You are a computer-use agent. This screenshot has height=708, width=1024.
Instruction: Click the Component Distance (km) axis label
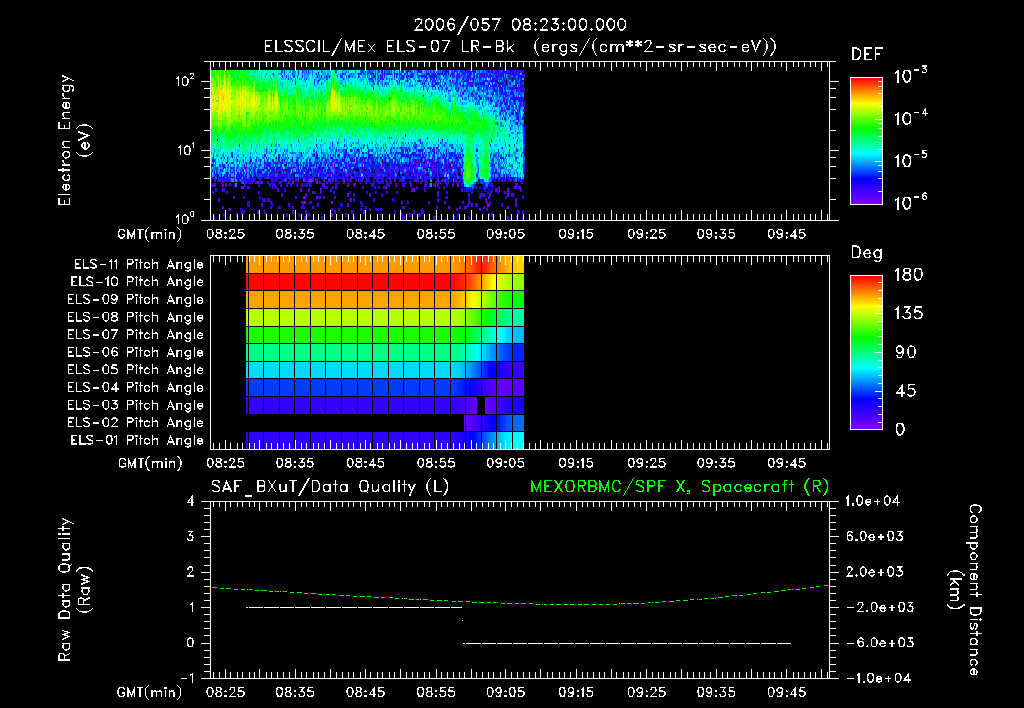point(965,590)
